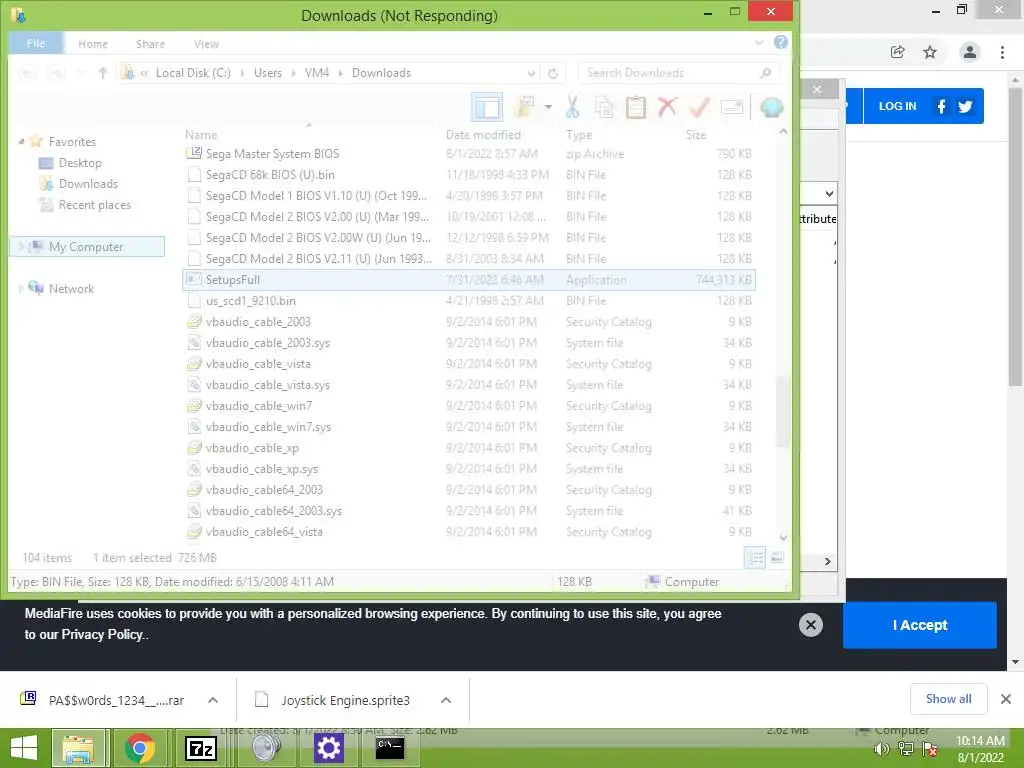Click Chrome's share page icon
The height and width of the screenshot is (768, 1024).
(898, 52)
